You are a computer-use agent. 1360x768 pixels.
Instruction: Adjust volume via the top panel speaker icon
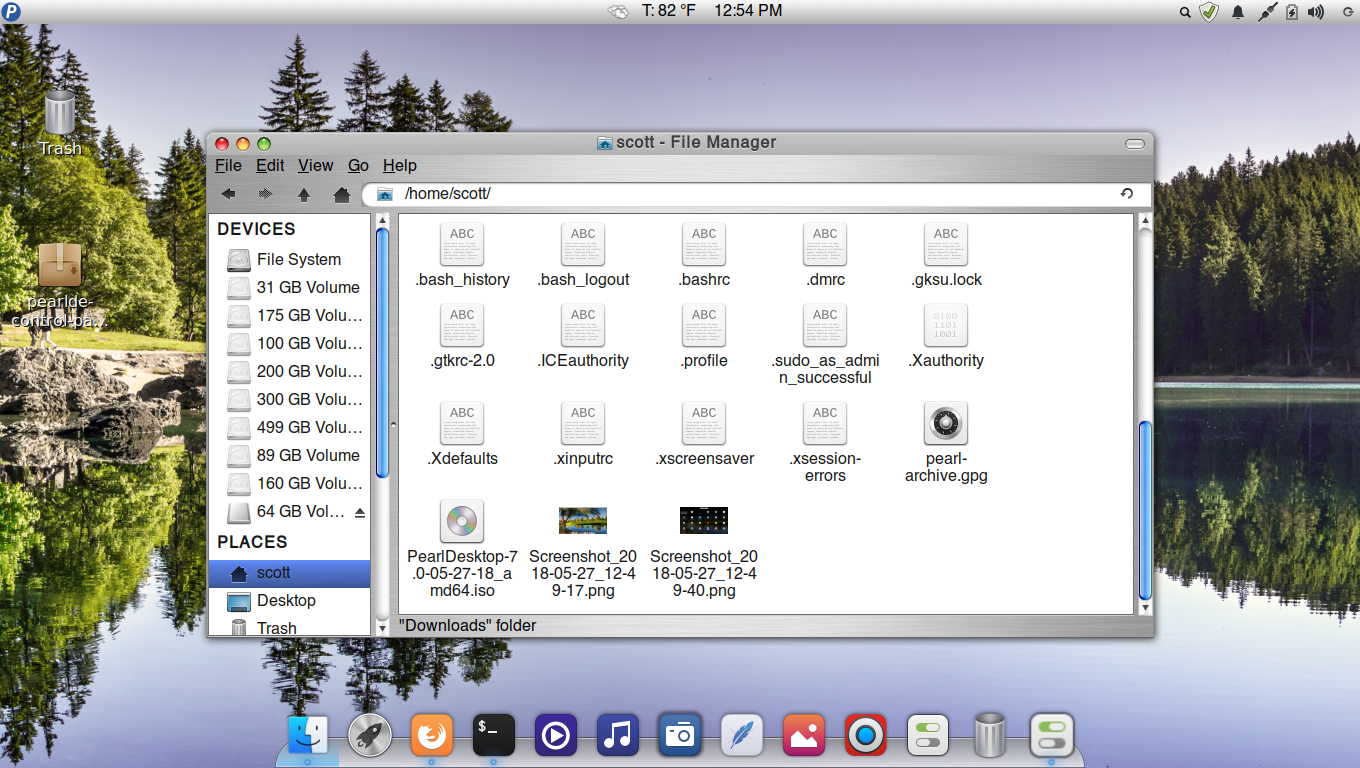[1315, 12]
